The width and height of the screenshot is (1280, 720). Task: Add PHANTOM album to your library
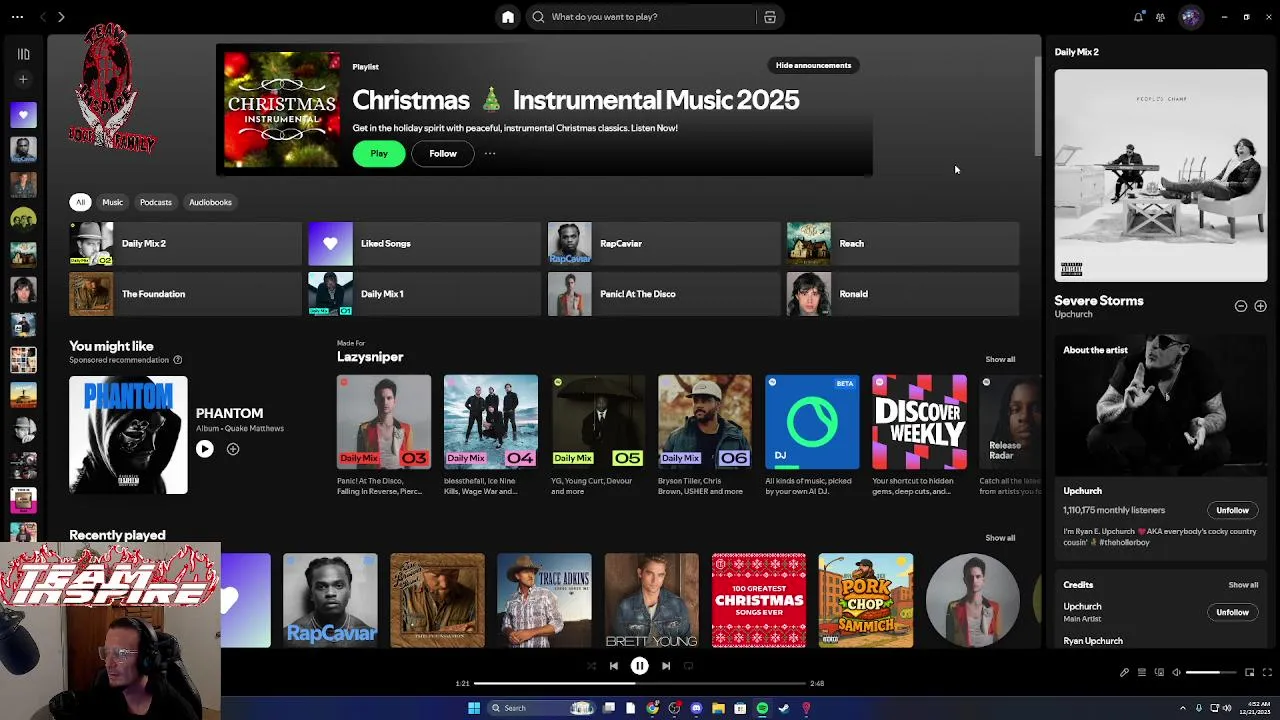233,449
